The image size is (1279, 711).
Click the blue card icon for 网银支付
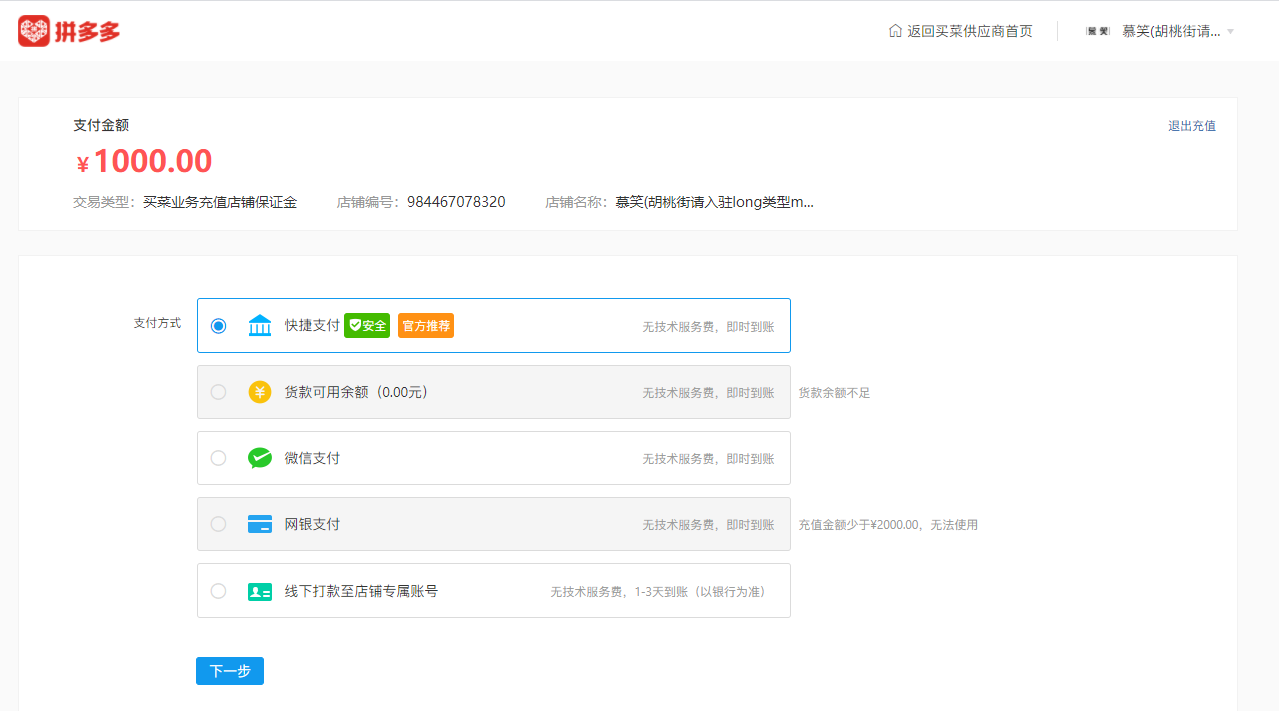click(x=260, y=524)
